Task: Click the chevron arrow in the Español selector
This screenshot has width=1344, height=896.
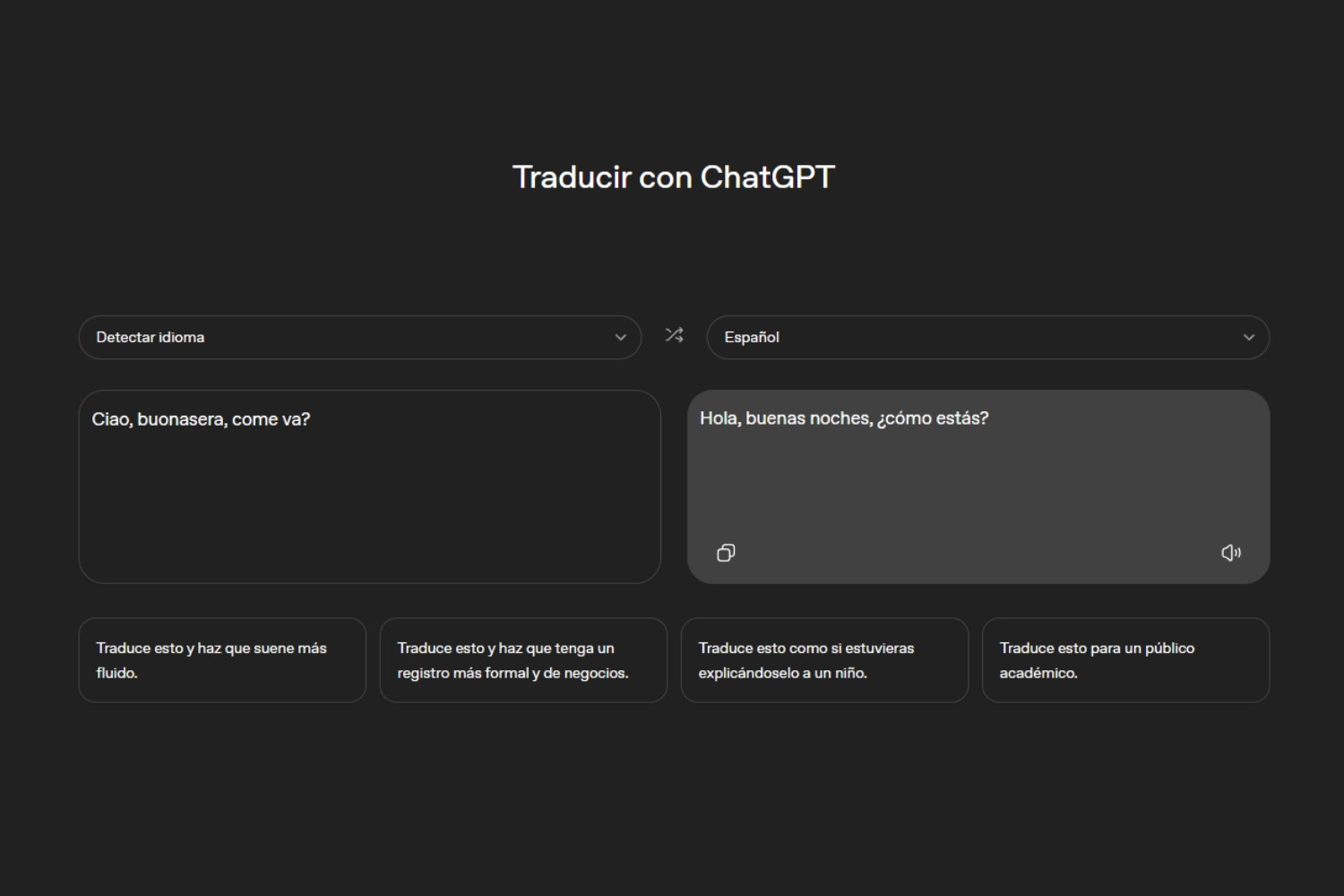Action: tap(1248, 338)
